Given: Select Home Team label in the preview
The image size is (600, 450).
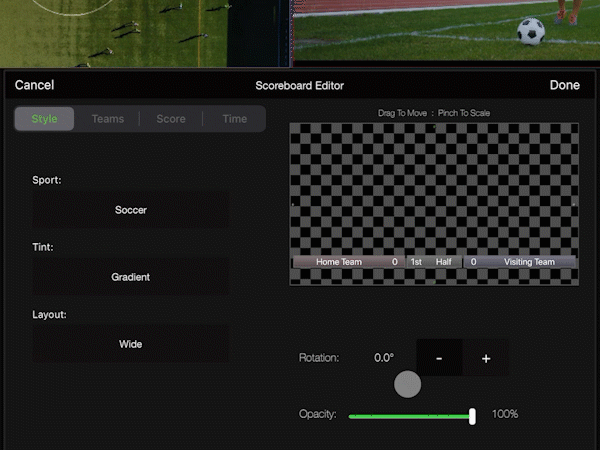Looking at the screenshot, I should [339, 262].
